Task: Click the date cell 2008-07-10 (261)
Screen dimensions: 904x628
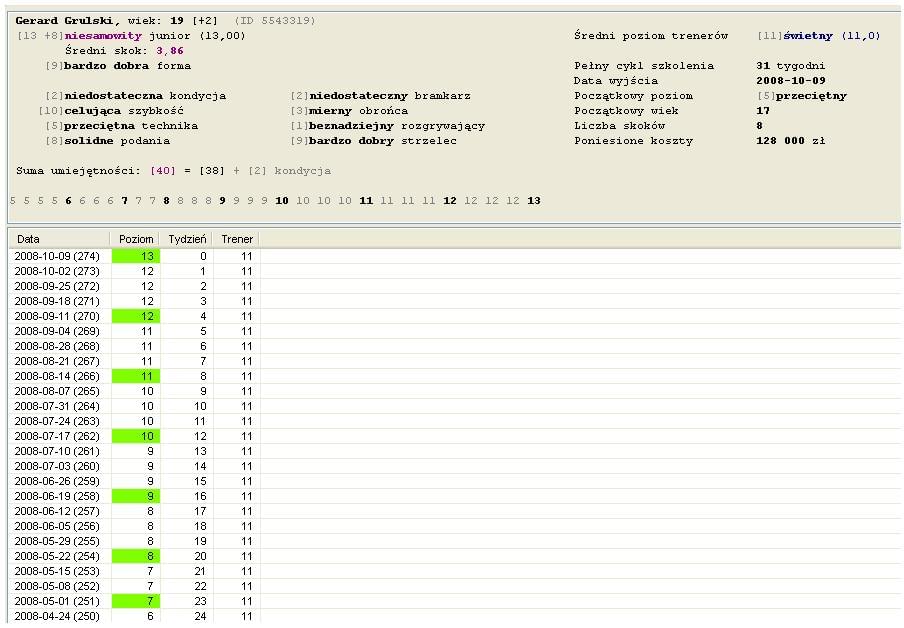Action: pyautogui.click(x=57, y=451)
